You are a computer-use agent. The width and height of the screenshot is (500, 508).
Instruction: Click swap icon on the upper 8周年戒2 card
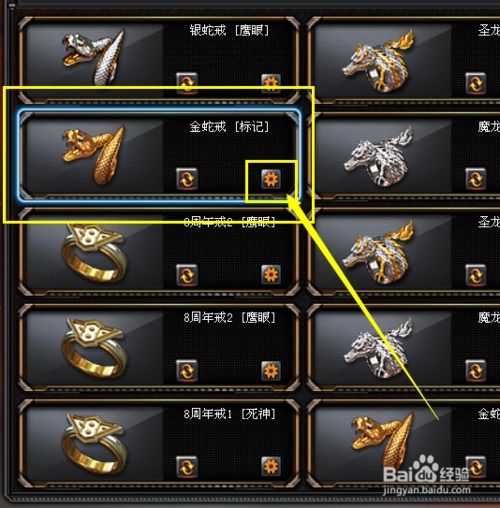[x=187, y=275]
